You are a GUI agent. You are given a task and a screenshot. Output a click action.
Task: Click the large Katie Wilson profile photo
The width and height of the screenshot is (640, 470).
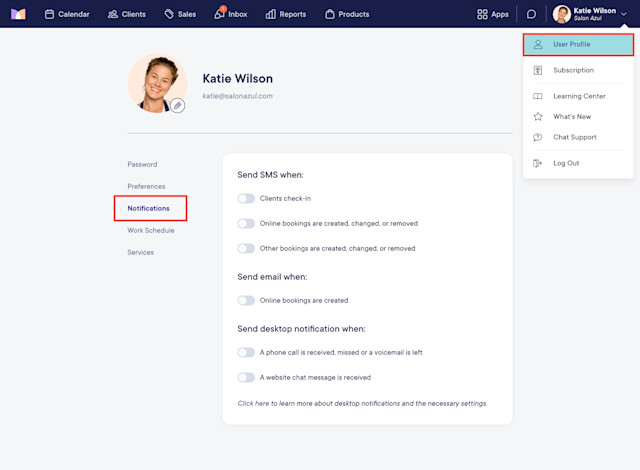click(x=158, y=83)
